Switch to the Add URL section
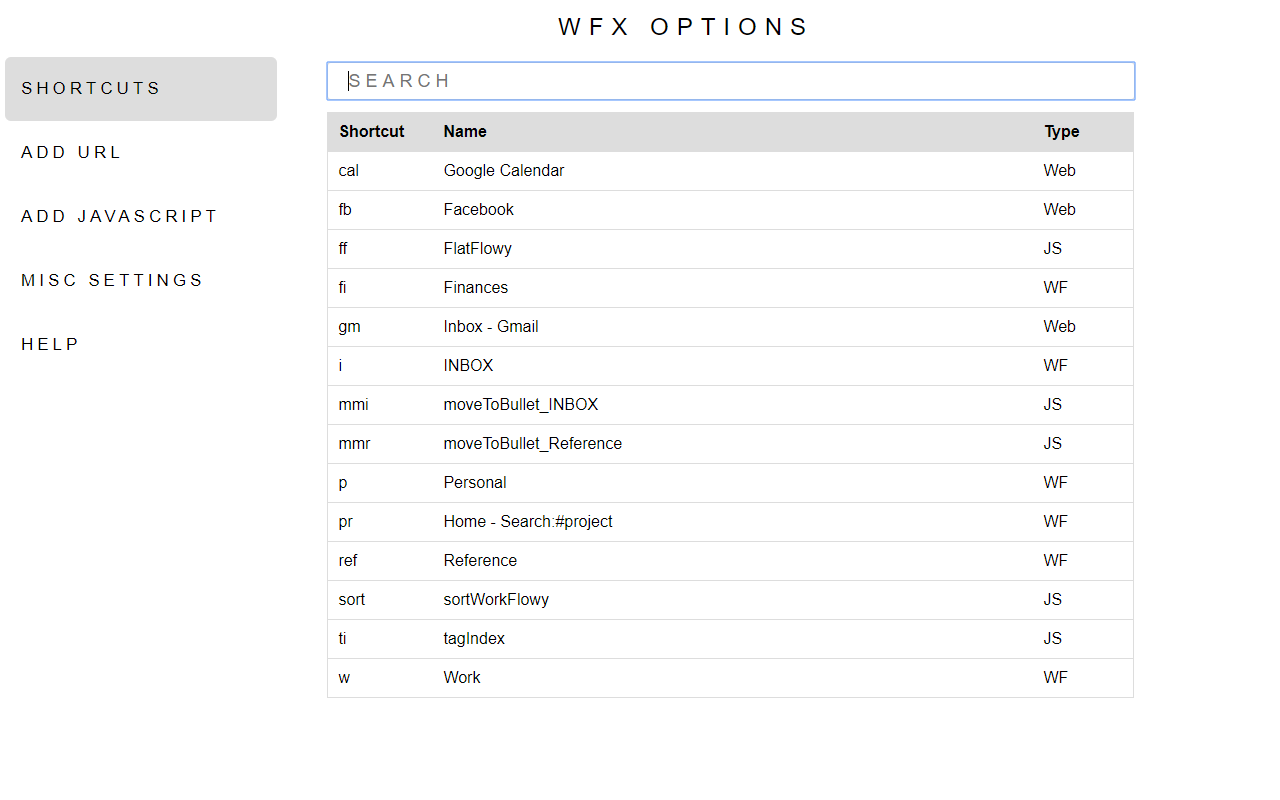 72,153
